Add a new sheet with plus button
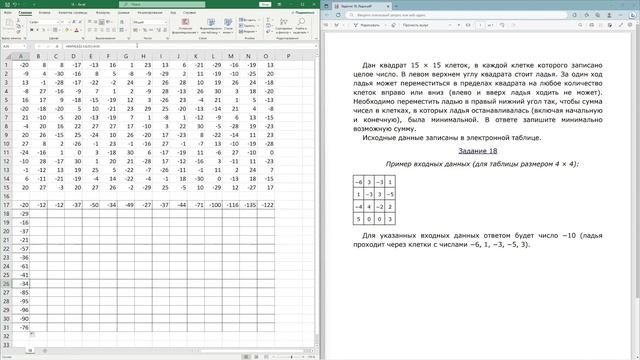This screenshot has width=640, height=360. tap(44, 351)
